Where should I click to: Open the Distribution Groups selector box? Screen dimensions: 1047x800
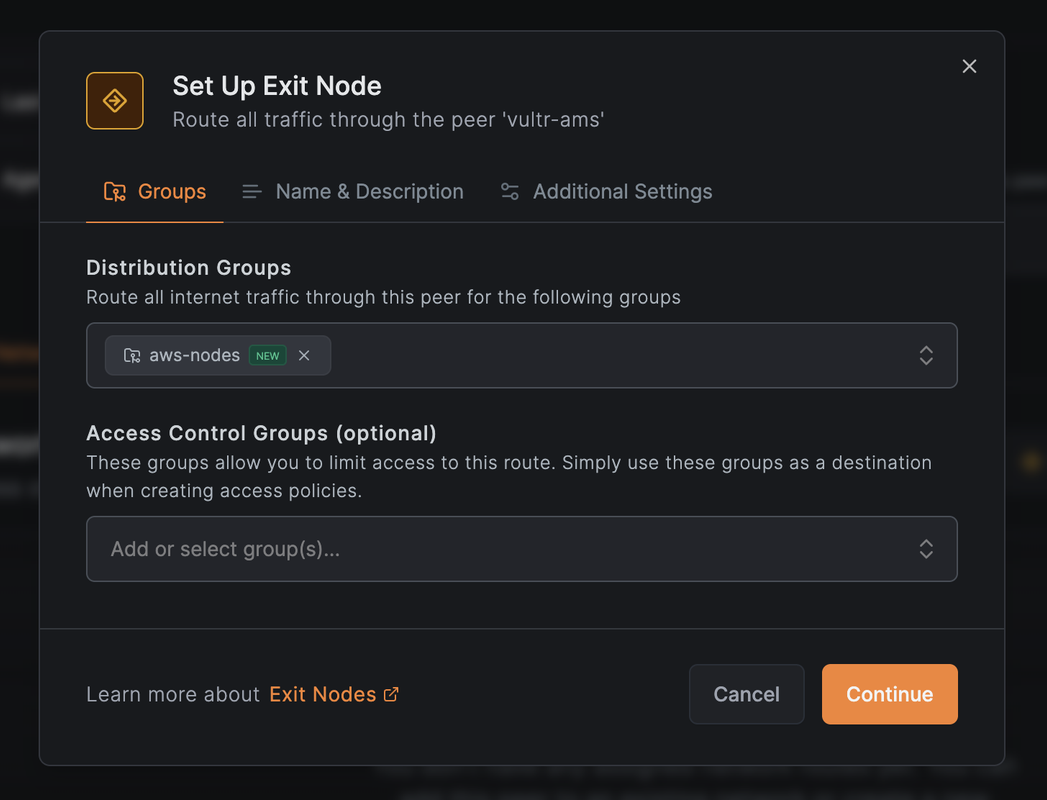(620, 355)
